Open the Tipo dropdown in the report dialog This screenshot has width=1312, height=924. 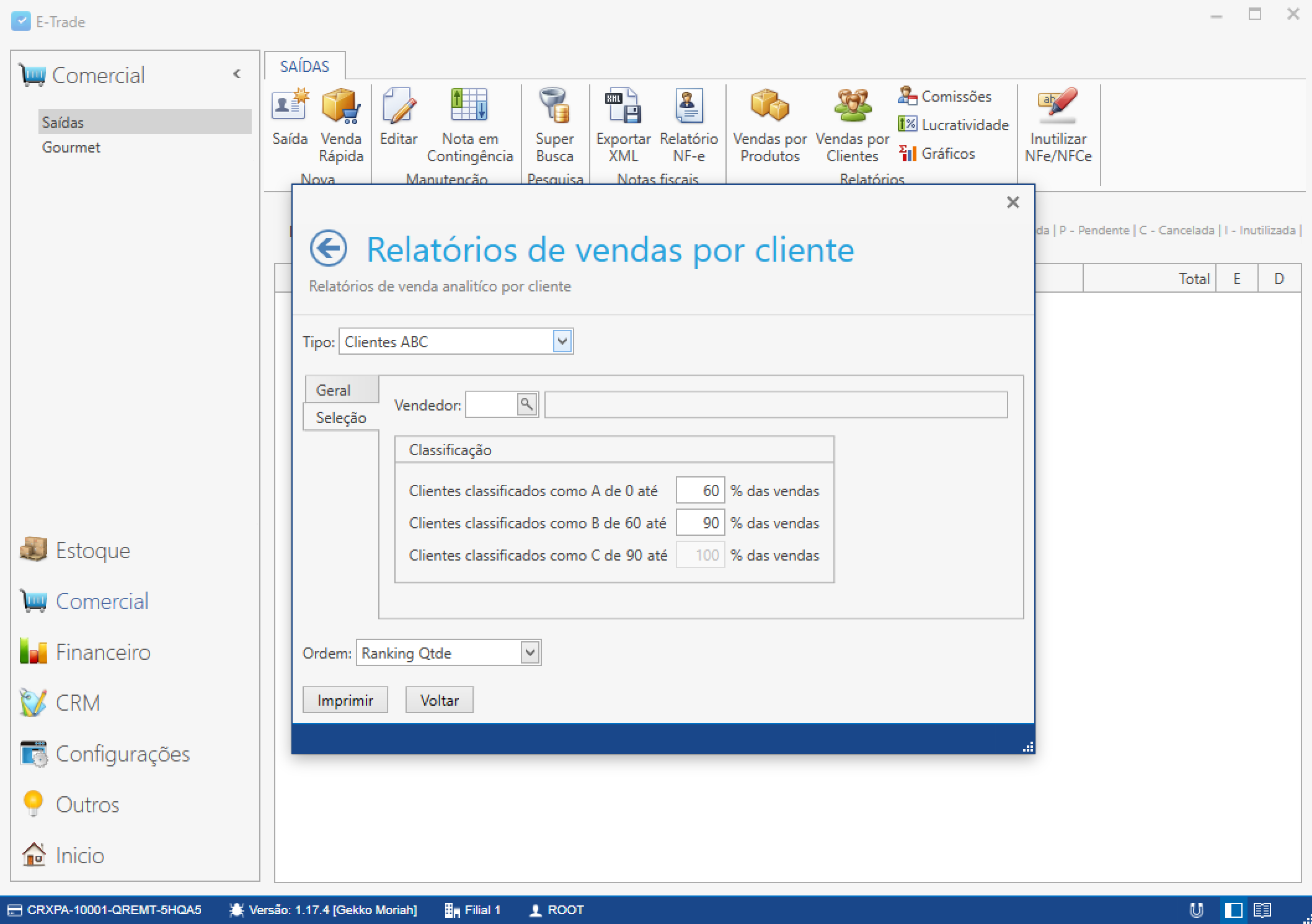click(x=562, y=341)
